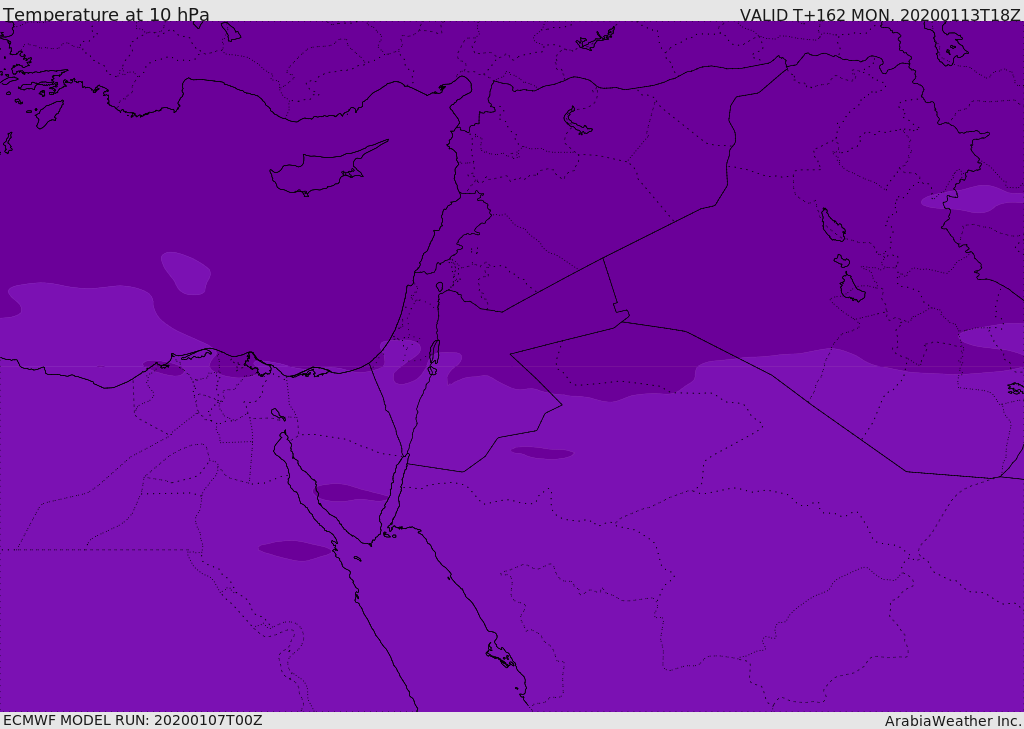Click the "Temperature at 10 hPa" title text
1024x729 pixels.
(x=106, y=14)
